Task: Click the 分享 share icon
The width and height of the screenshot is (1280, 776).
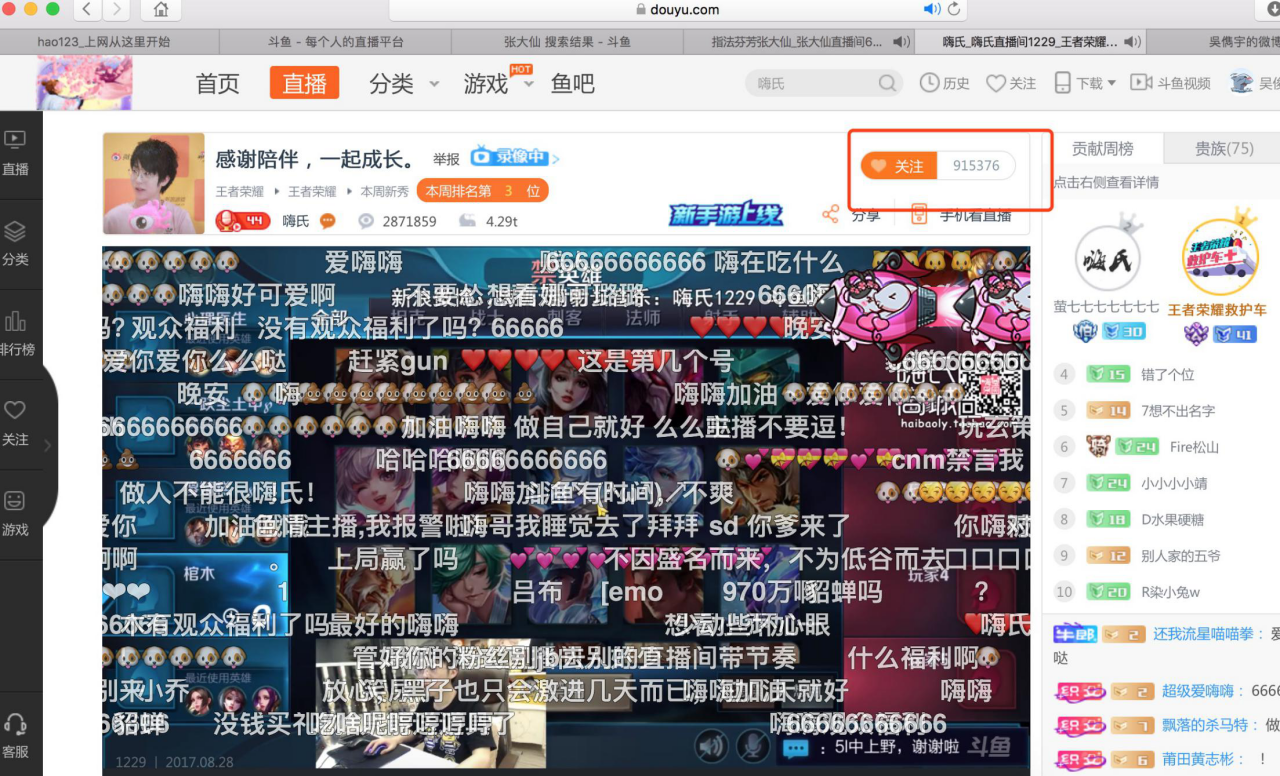Action: point(830,214)
